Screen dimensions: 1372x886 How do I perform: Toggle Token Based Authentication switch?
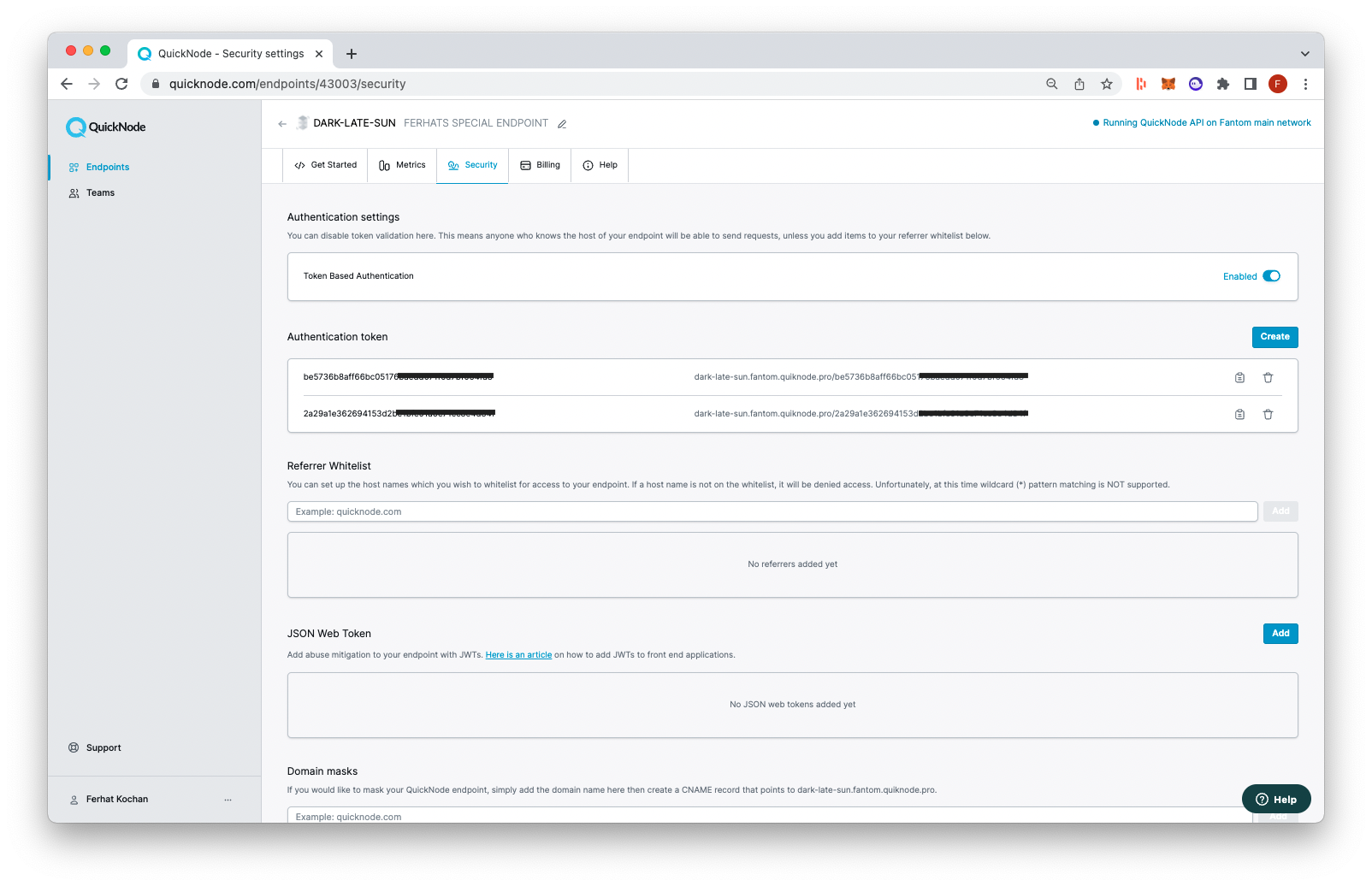click(x=1271, y=276)
